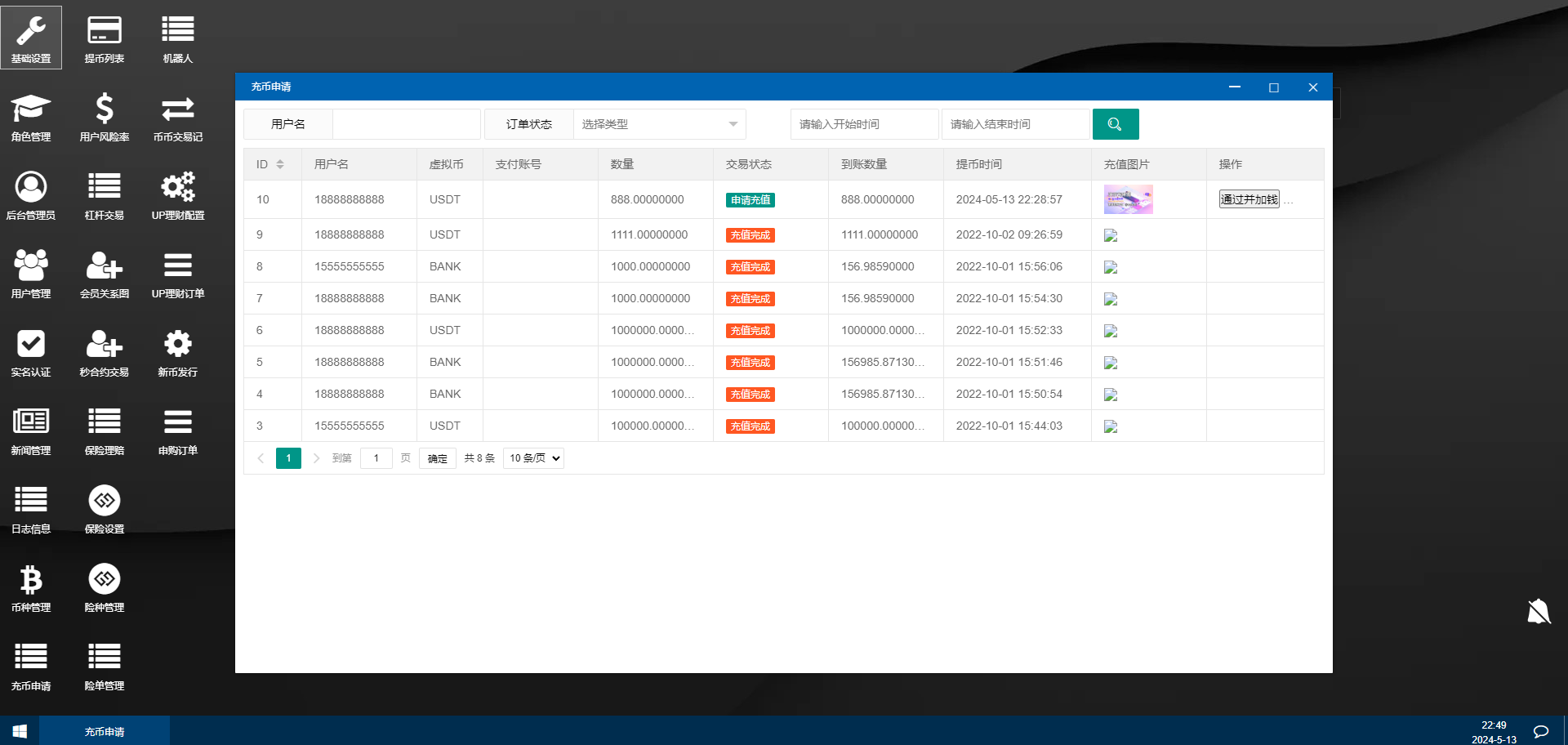Close the 充币申请 window
Image resolution: width=1568 pixels, height=745 pixels.
[1313, 87]
